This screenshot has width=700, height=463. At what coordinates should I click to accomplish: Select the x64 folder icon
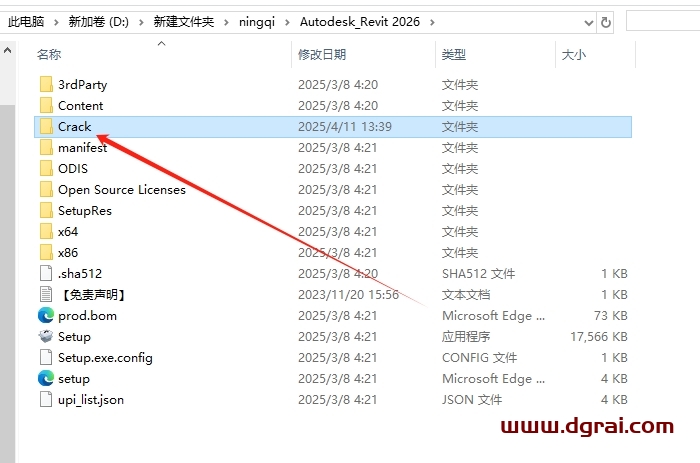pyautogui.click(x=46, y=231)
